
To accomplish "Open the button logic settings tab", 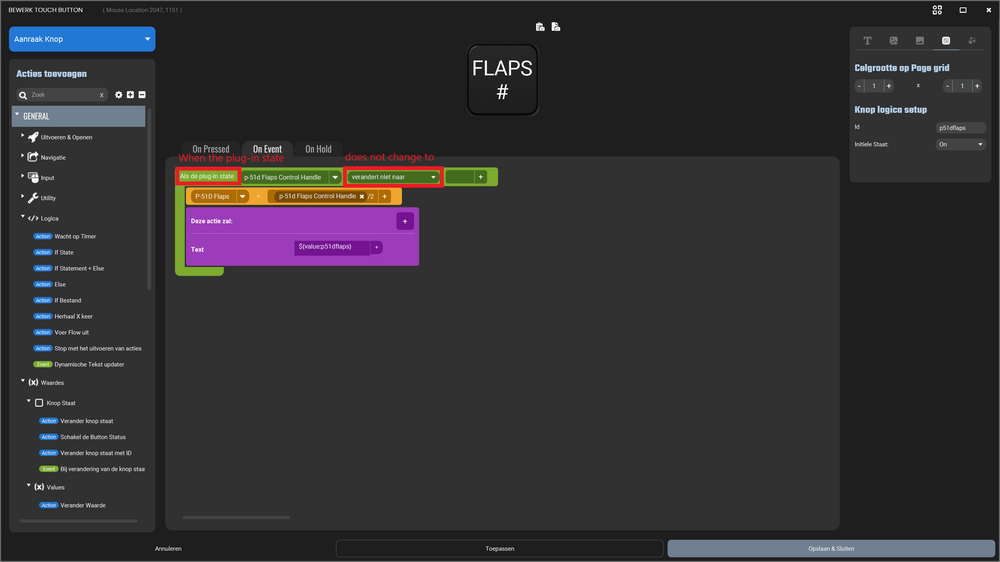I will tap(946, 41).
